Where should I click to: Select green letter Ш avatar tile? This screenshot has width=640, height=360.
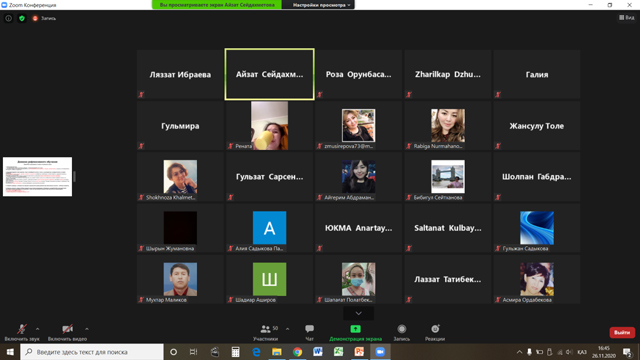point(269,279)
